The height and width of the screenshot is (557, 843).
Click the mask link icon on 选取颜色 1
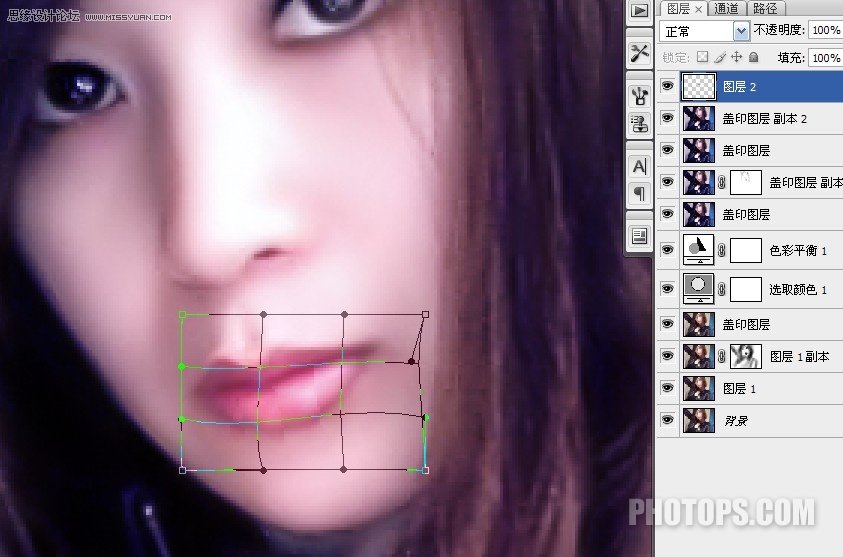721,289
